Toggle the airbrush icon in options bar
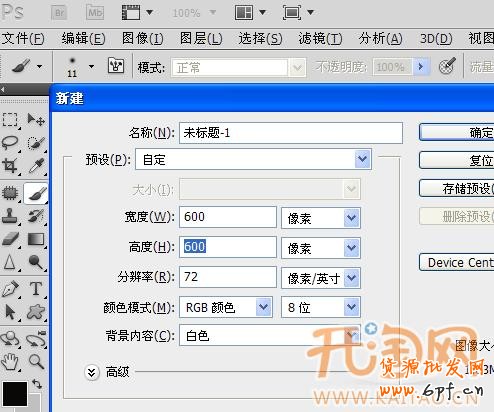Screen dimensions: 494x412 (447, 66)
